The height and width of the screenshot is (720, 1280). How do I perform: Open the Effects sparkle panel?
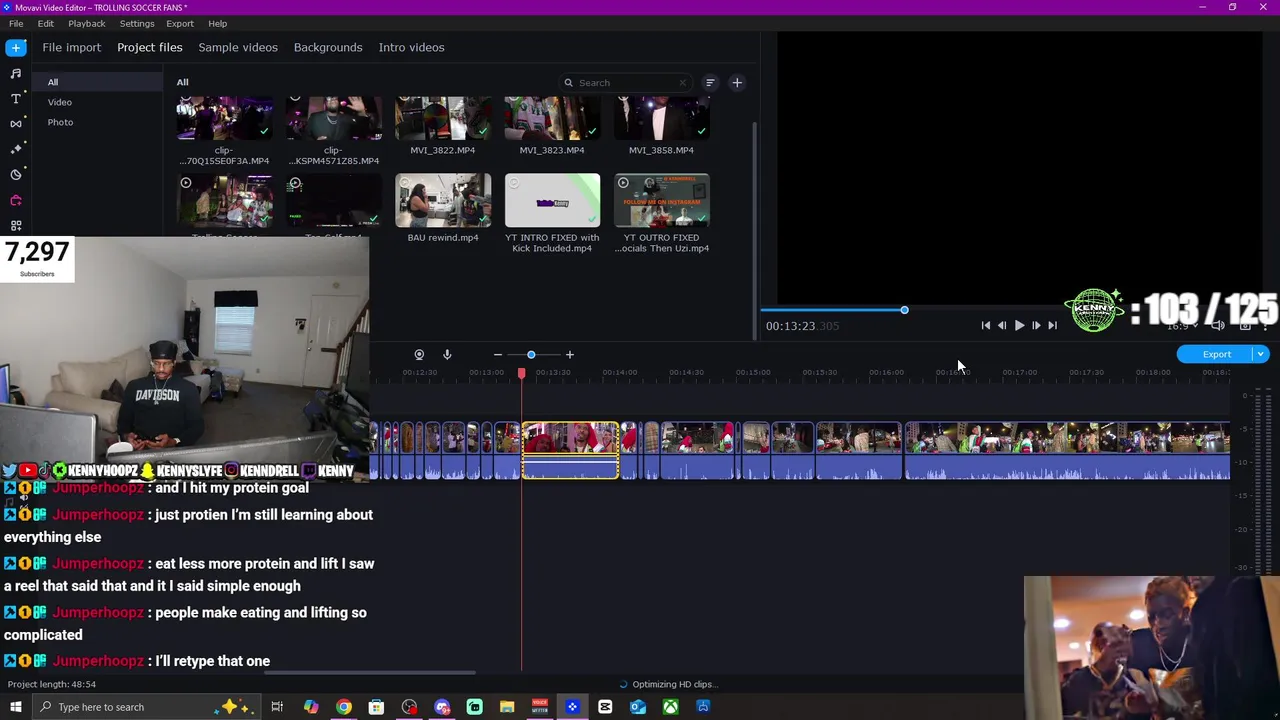tap(16, 149)
